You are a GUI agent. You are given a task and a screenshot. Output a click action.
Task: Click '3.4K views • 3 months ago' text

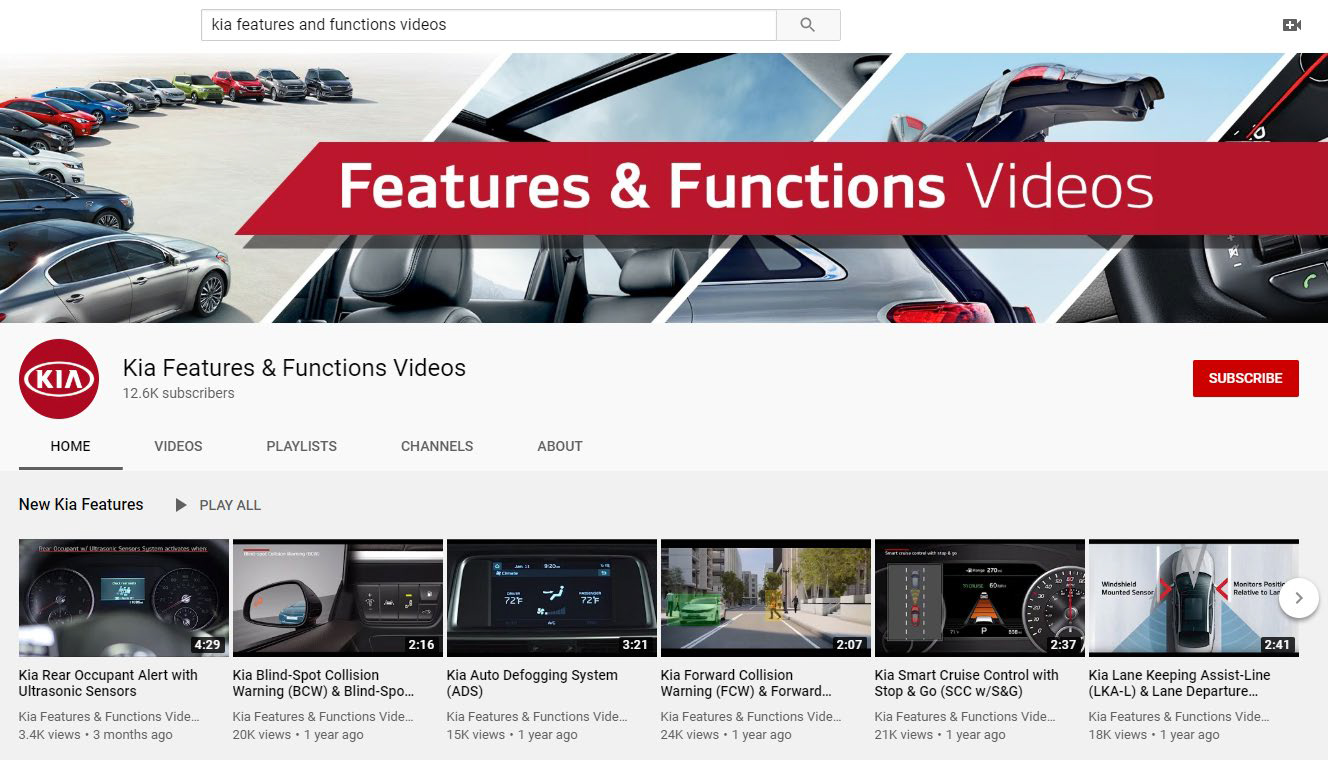(96, 734)
